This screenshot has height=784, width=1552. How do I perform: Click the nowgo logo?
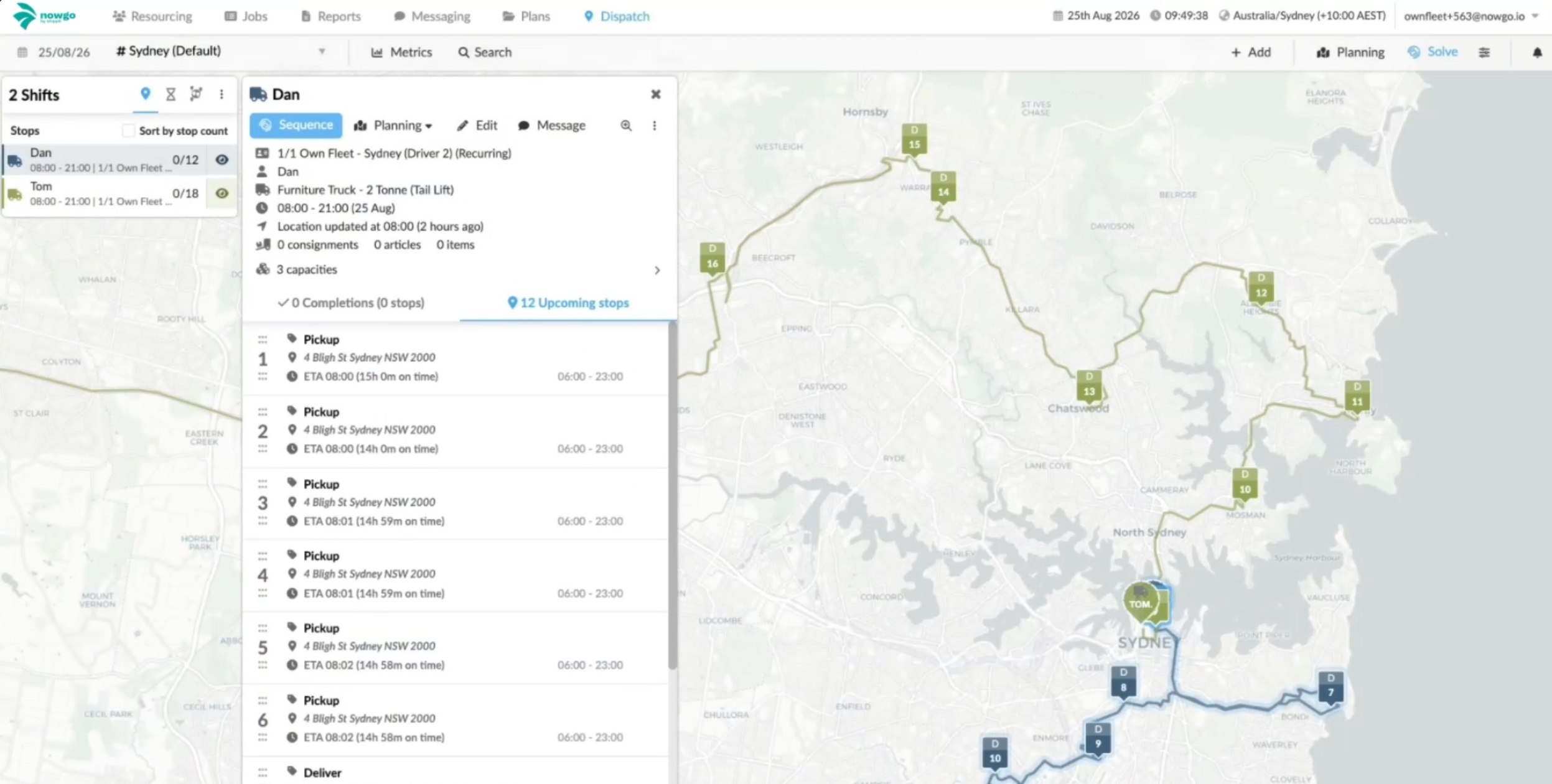pos(44,16)
